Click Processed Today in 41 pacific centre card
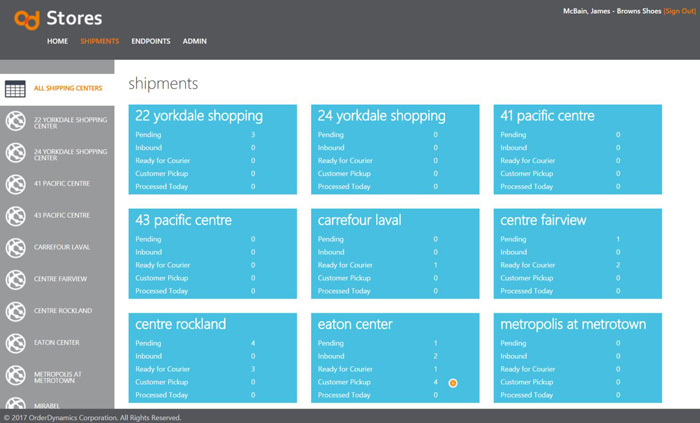700x423 pixels. pos(560,187)
